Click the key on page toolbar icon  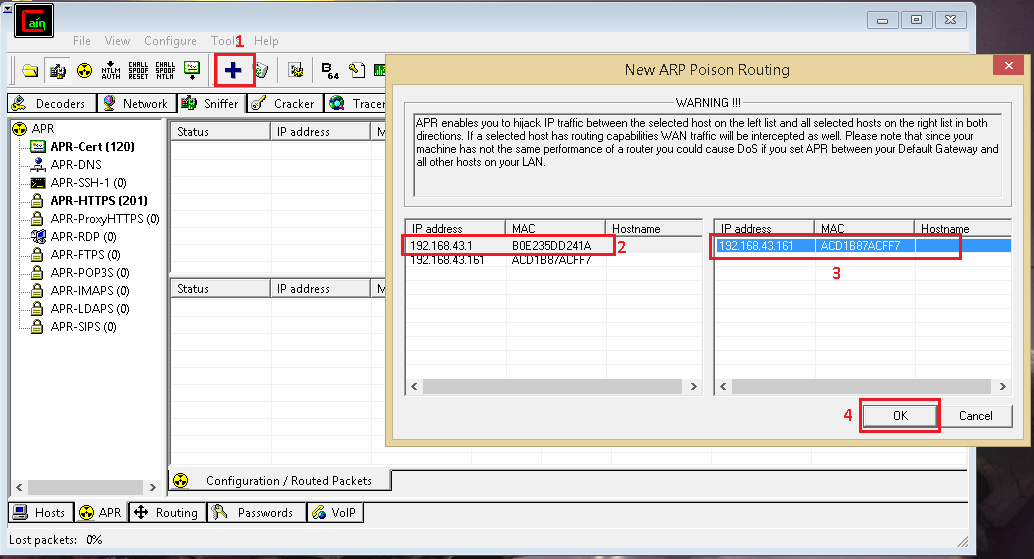coord(357,70)
